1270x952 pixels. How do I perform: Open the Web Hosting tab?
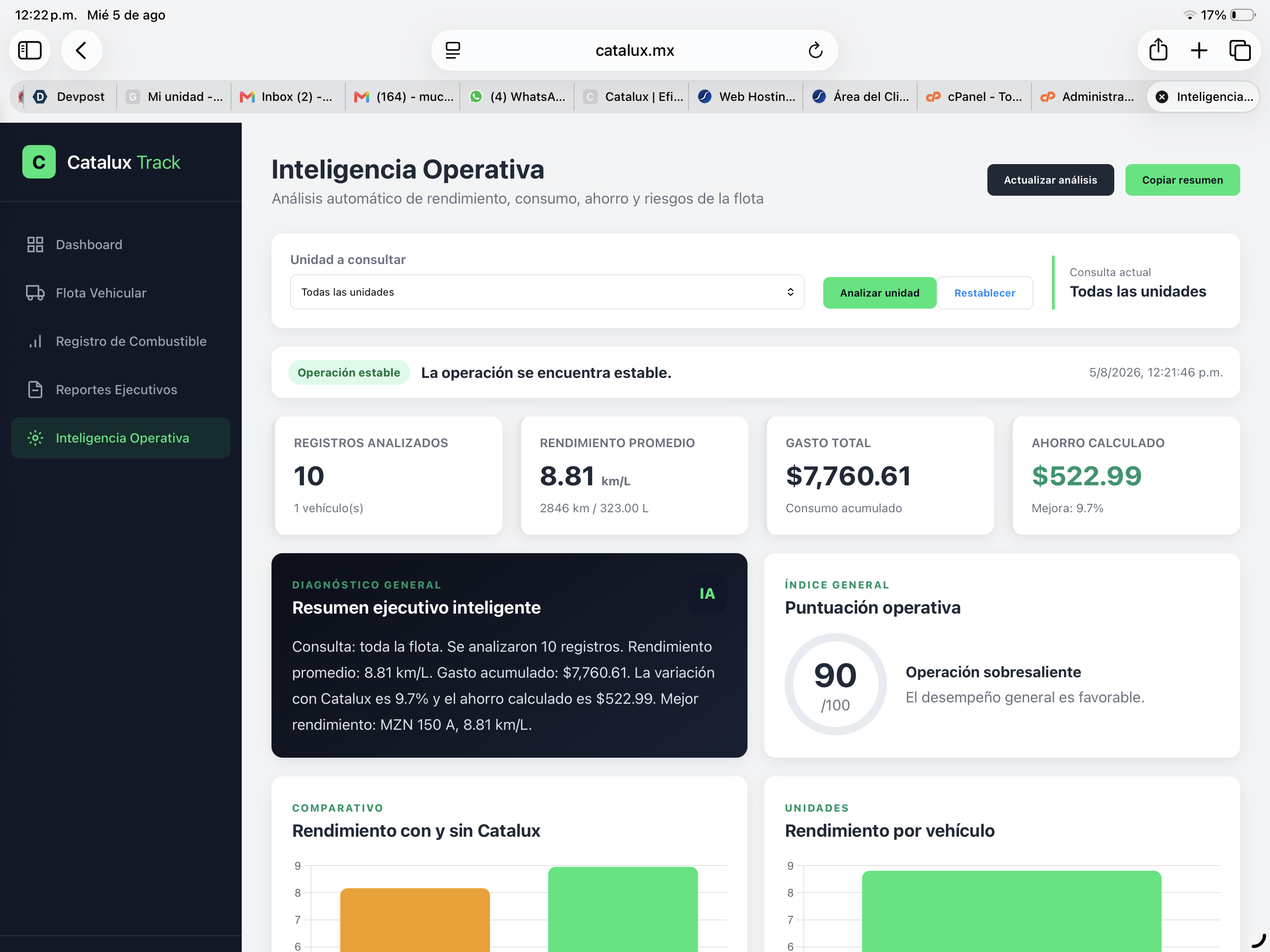tap(746, 97)
